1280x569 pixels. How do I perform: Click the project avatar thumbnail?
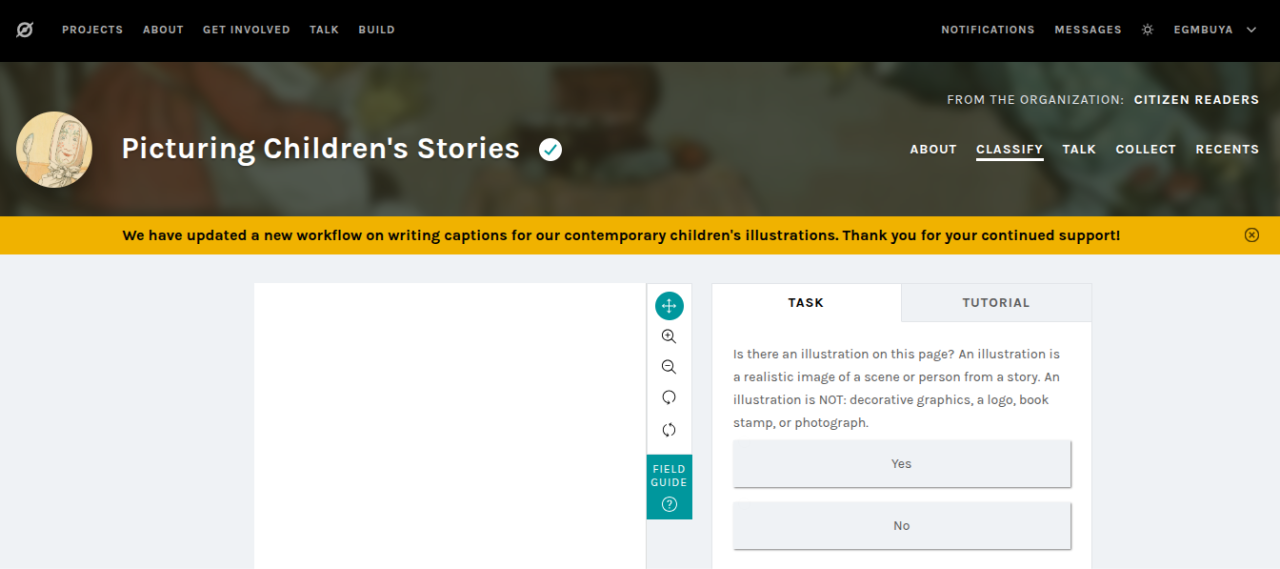pyautogui.click(x=54, y=149)
